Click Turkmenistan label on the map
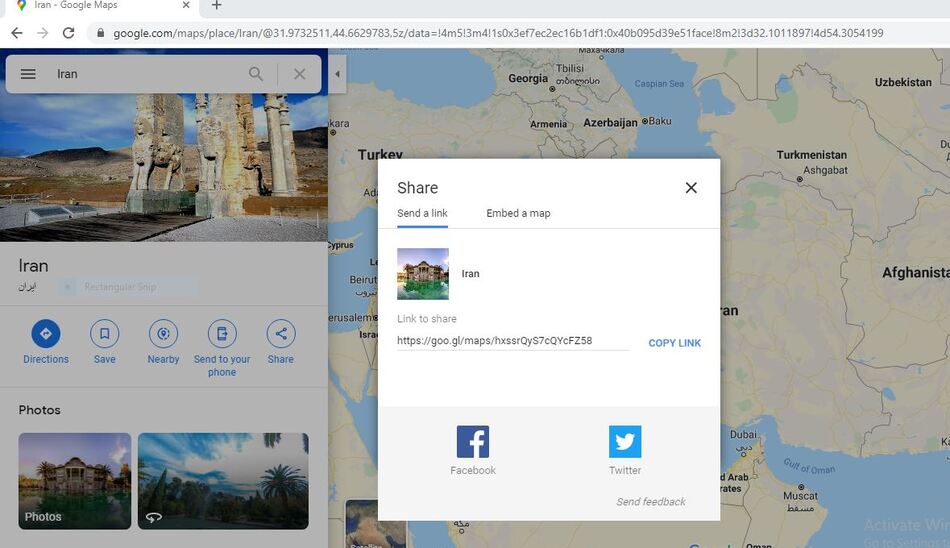Screen dimensions: 950x548 (x=811, y=155)
